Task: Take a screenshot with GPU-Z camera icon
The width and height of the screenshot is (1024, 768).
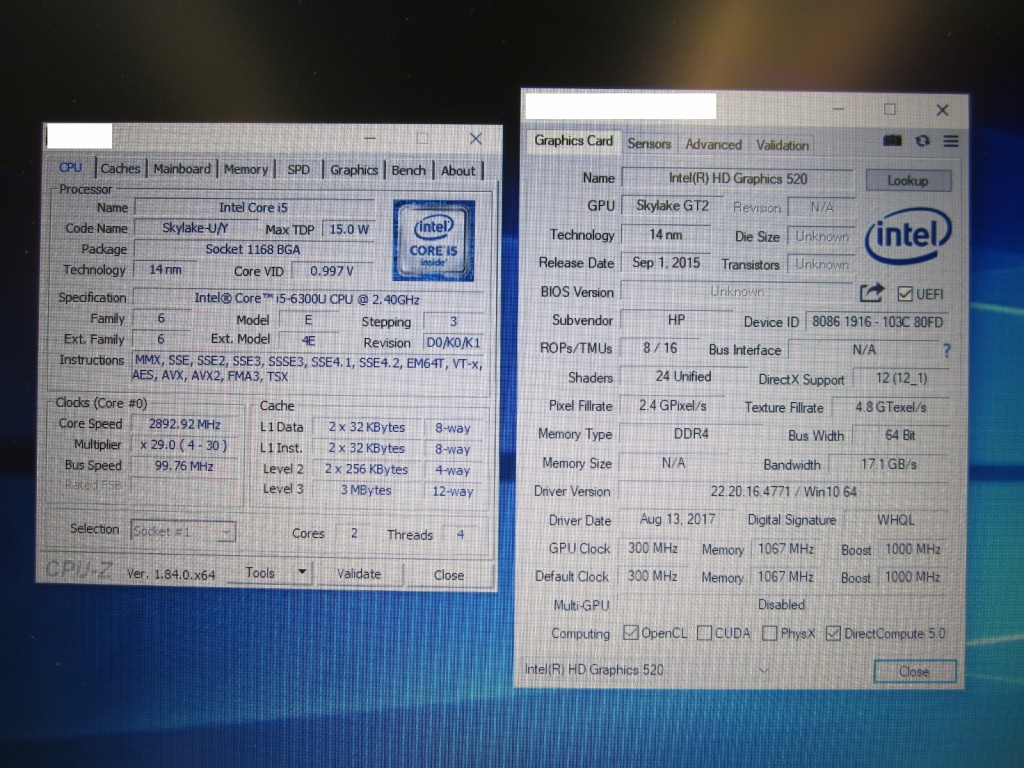Action: (x=892, y=140)
